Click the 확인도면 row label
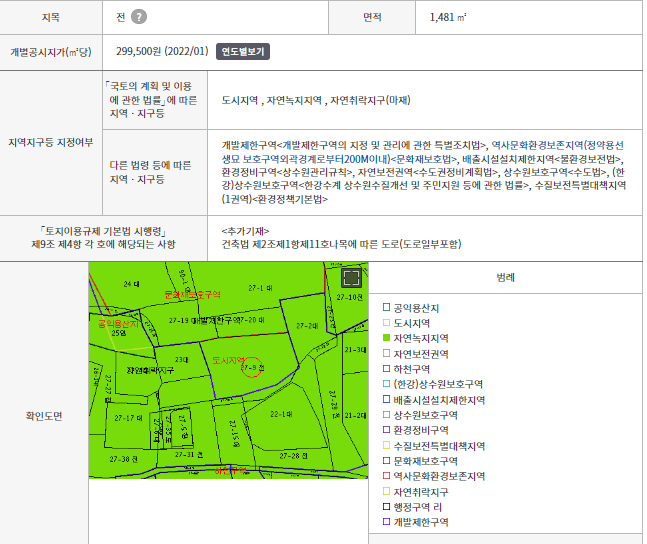The width and height of the screenshot is (647, 544). (x=44, y=416)
